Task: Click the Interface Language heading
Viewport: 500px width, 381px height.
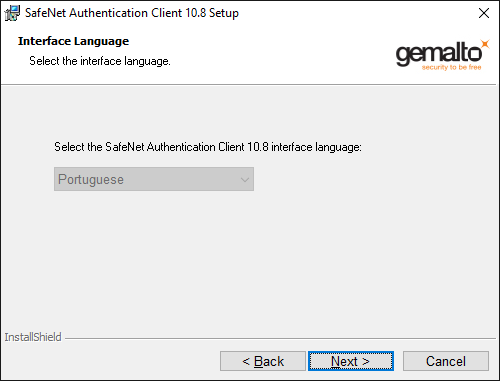Action: tap(73, 41)
